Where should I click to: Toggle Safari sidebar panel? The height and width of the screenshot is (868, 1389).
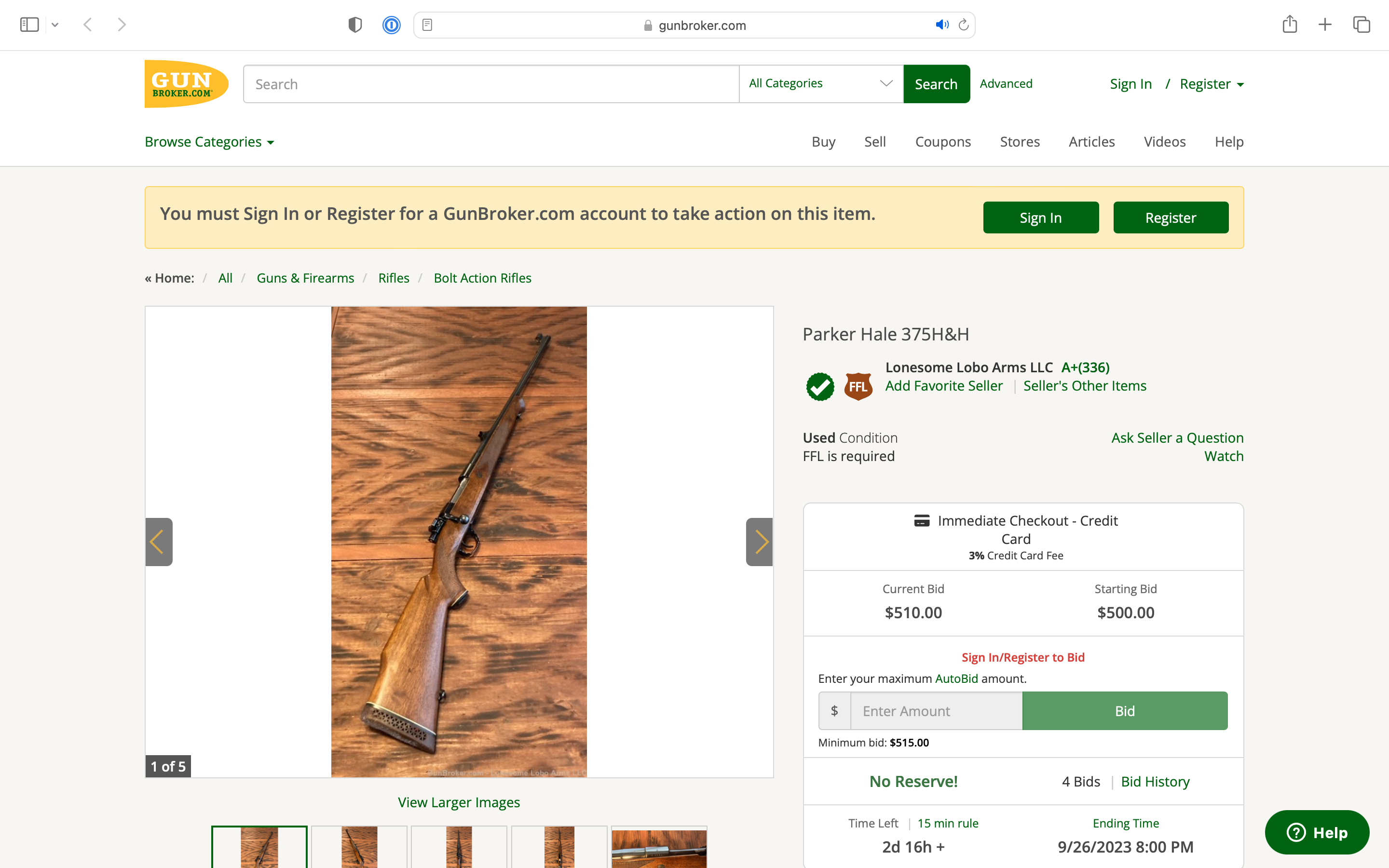[29, 25]
